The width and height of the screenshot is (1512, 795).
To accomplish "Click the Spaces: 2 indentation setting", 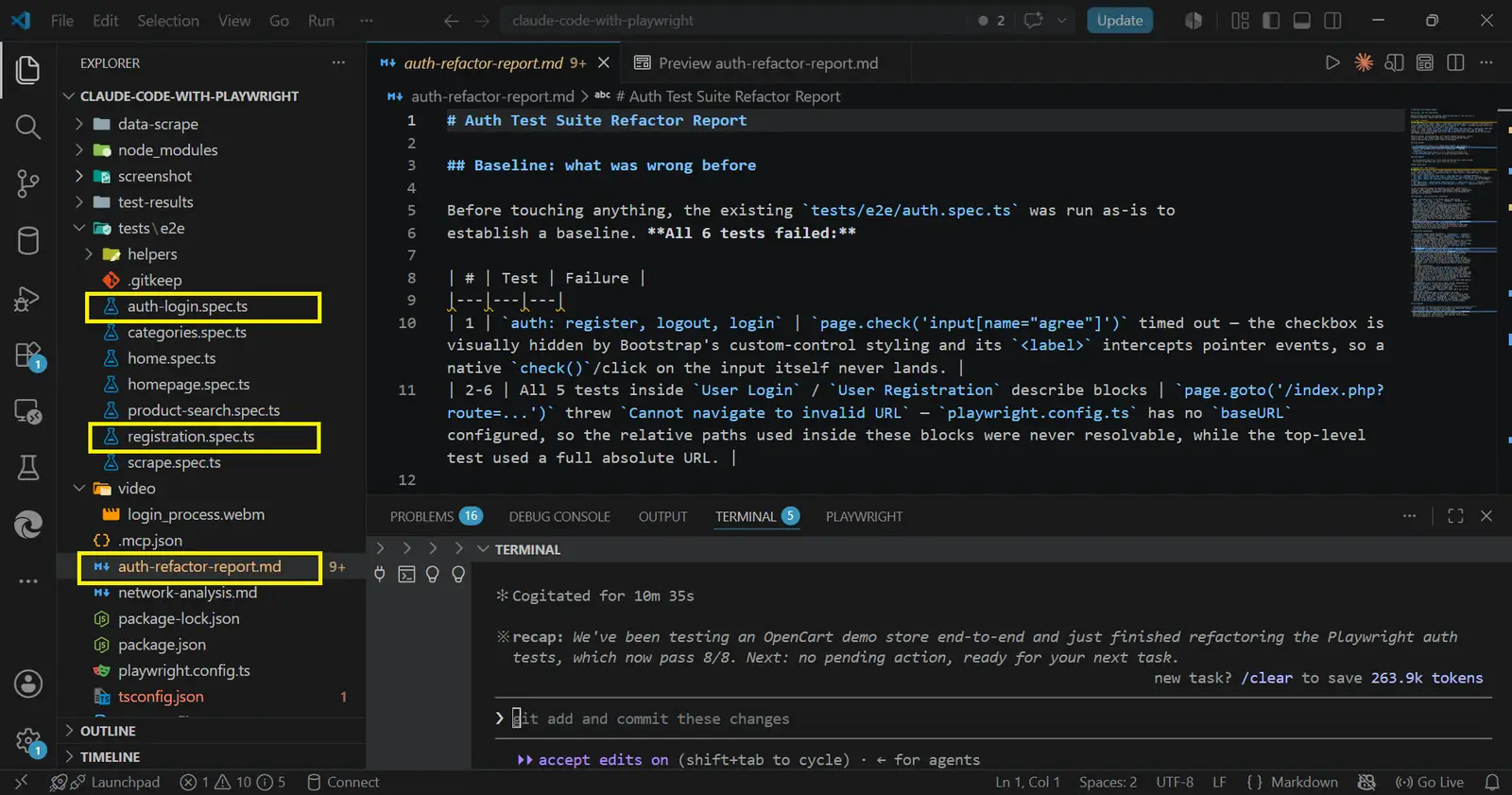I will click(x=1108, y=783).
